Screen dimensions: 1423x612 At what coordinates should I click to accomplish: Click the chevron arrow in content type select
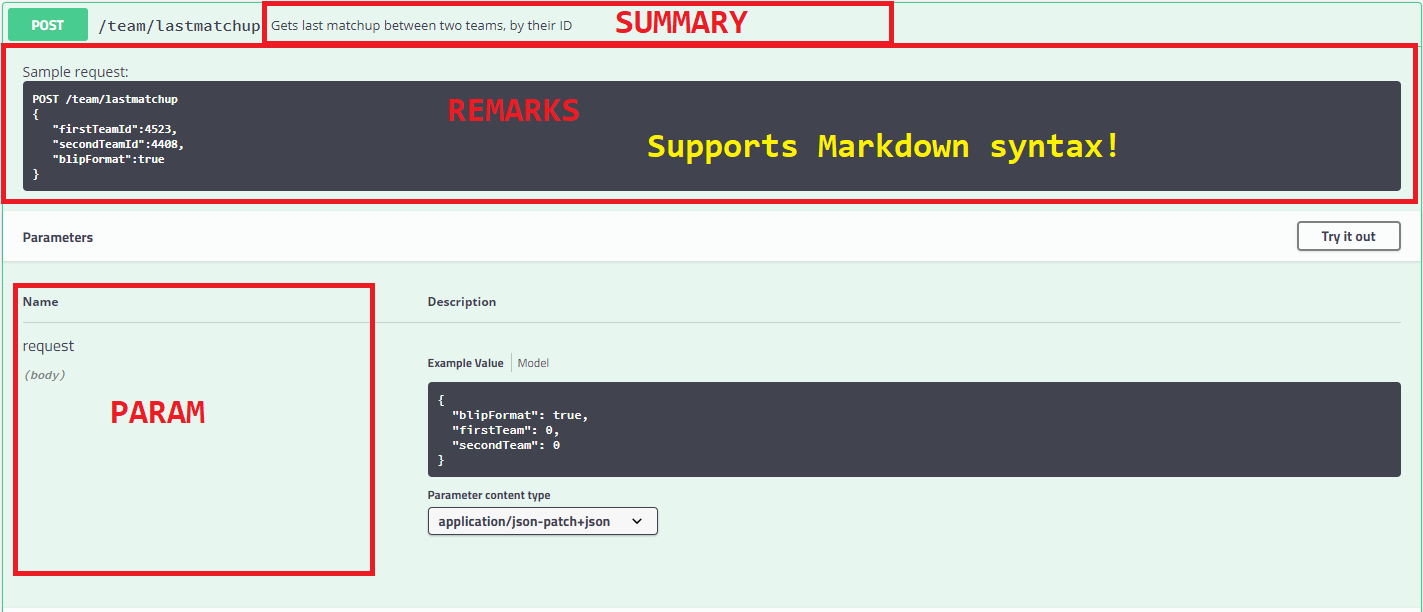point(637,521)
